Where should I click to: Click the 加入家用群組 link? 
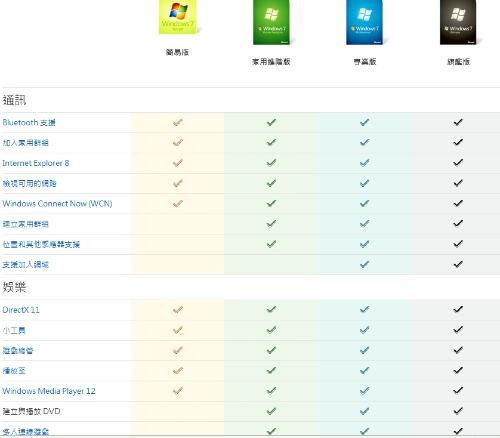26,143
